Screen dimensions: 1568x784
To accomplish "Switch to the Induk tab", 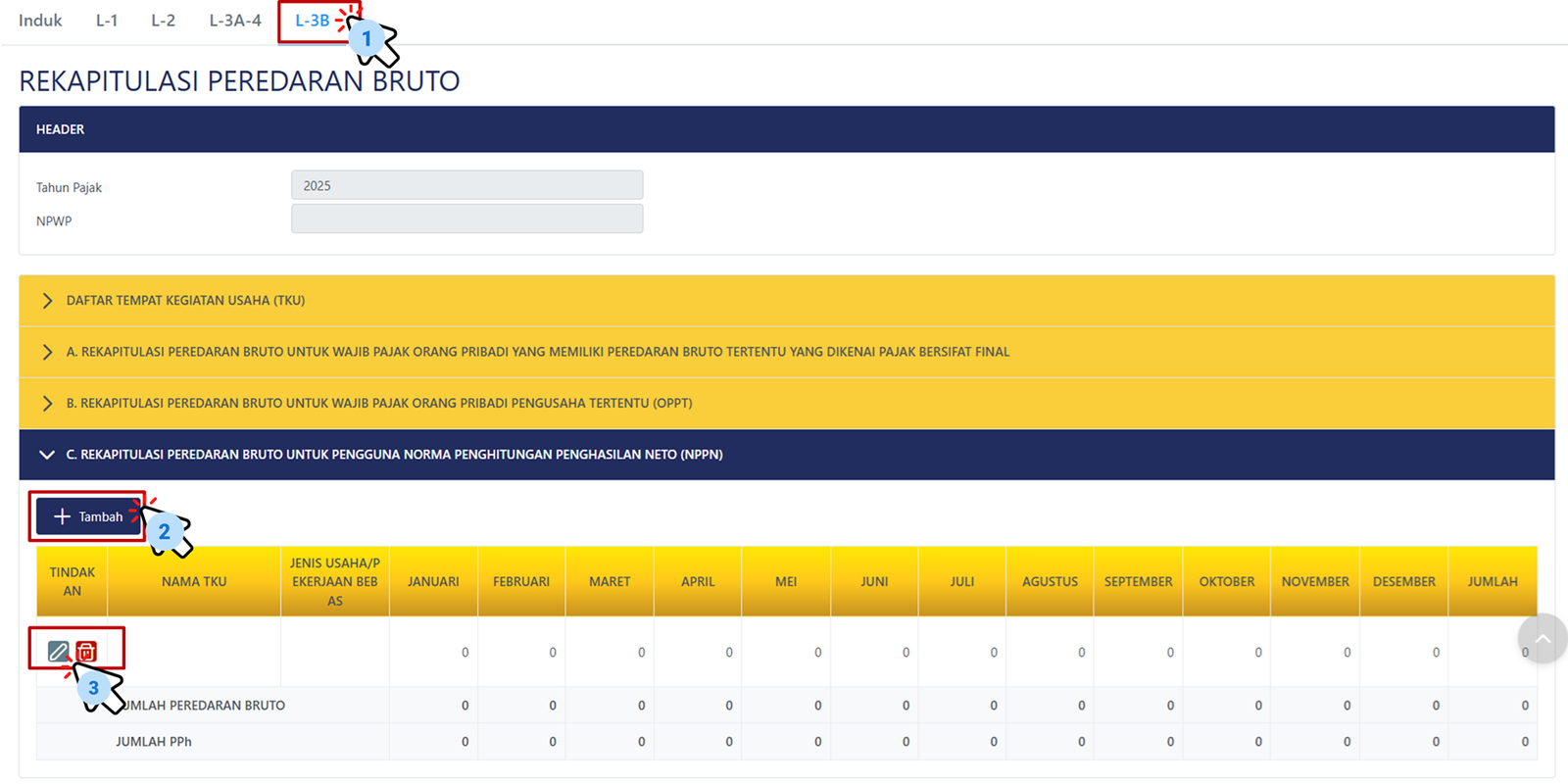I will tap(40, 21).
